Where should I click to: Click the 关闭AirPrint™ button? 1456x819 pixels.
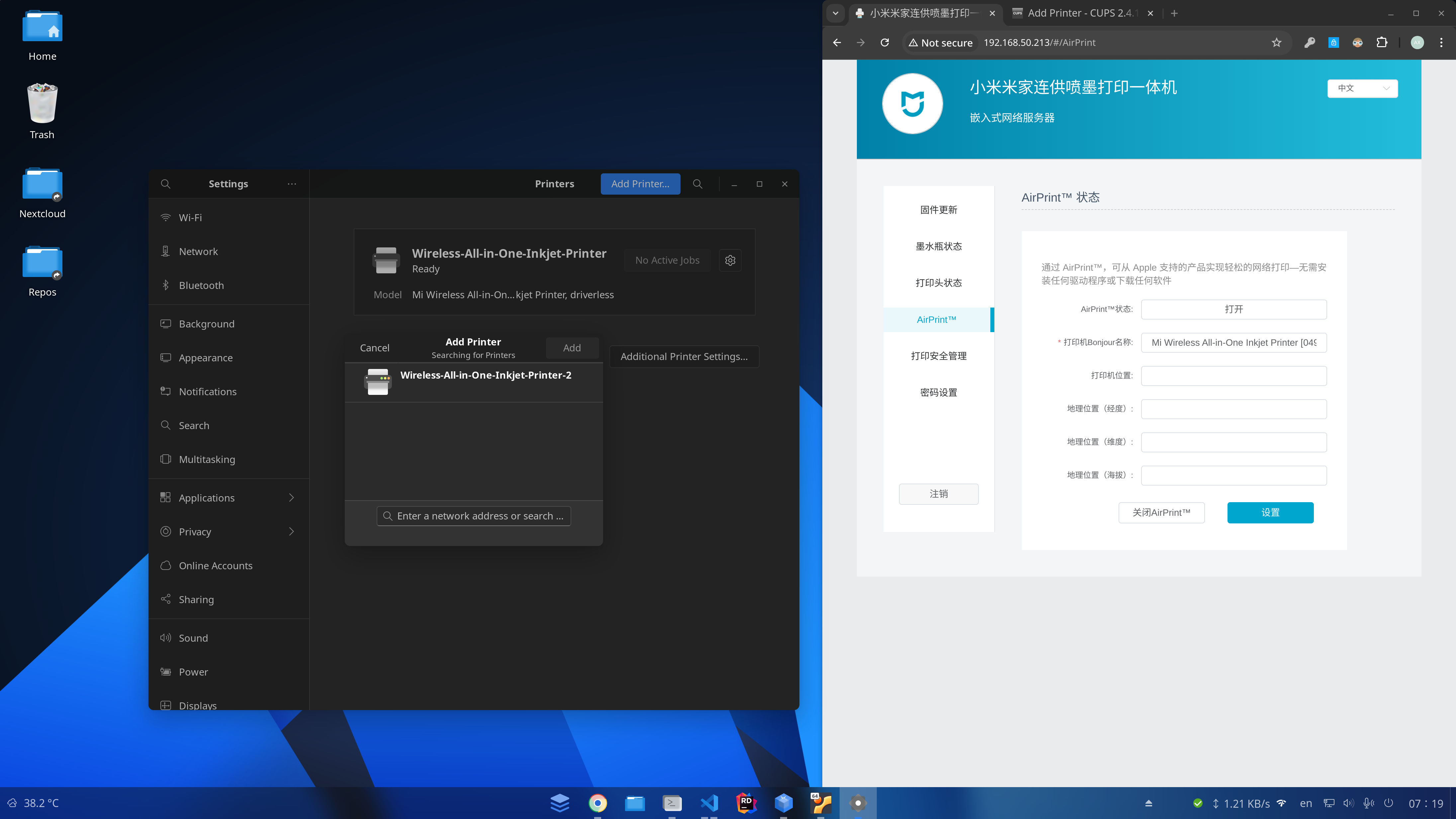click(x=1161, y=512)
